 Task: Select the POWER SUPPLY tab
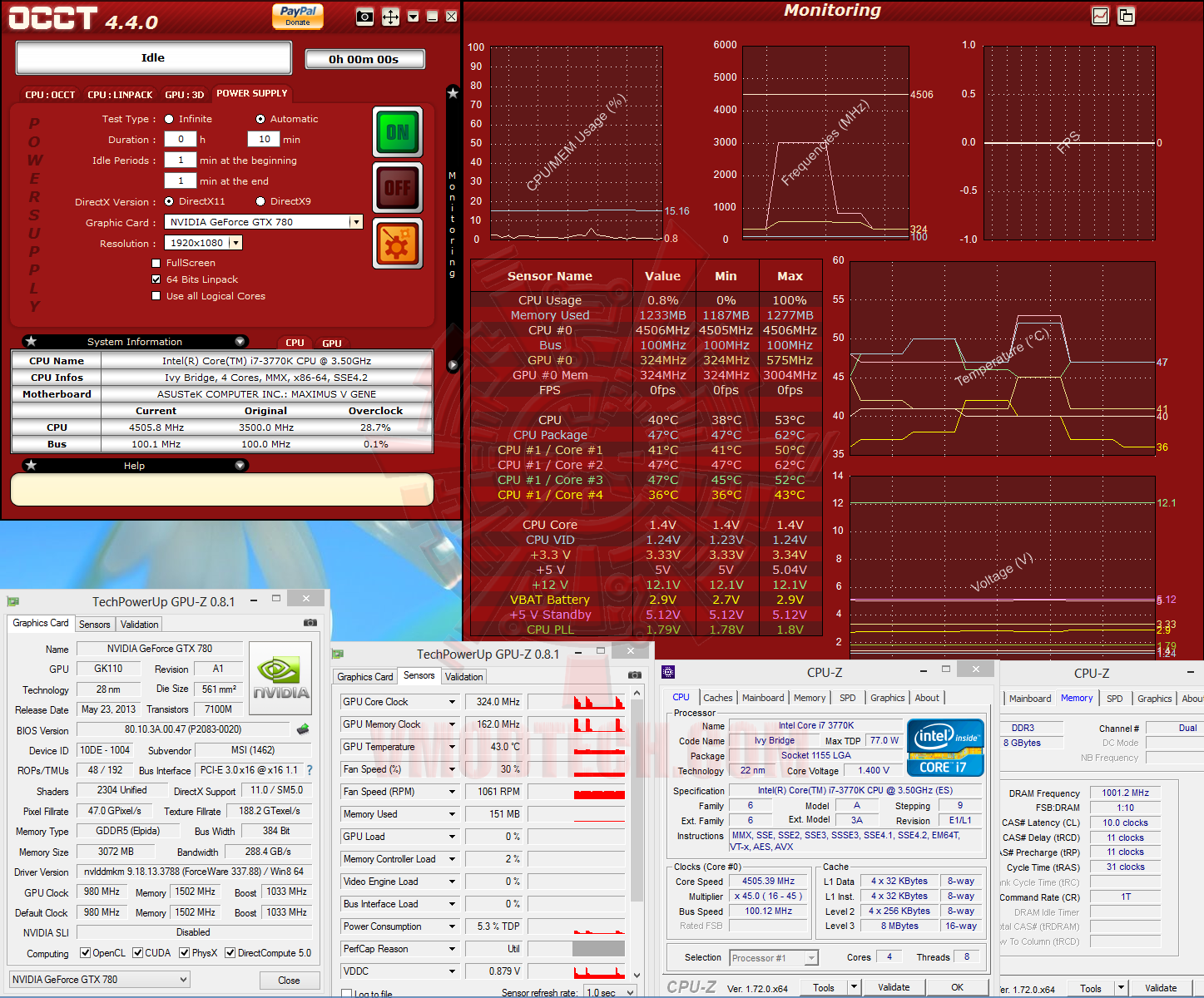click(x=252, y=93)
